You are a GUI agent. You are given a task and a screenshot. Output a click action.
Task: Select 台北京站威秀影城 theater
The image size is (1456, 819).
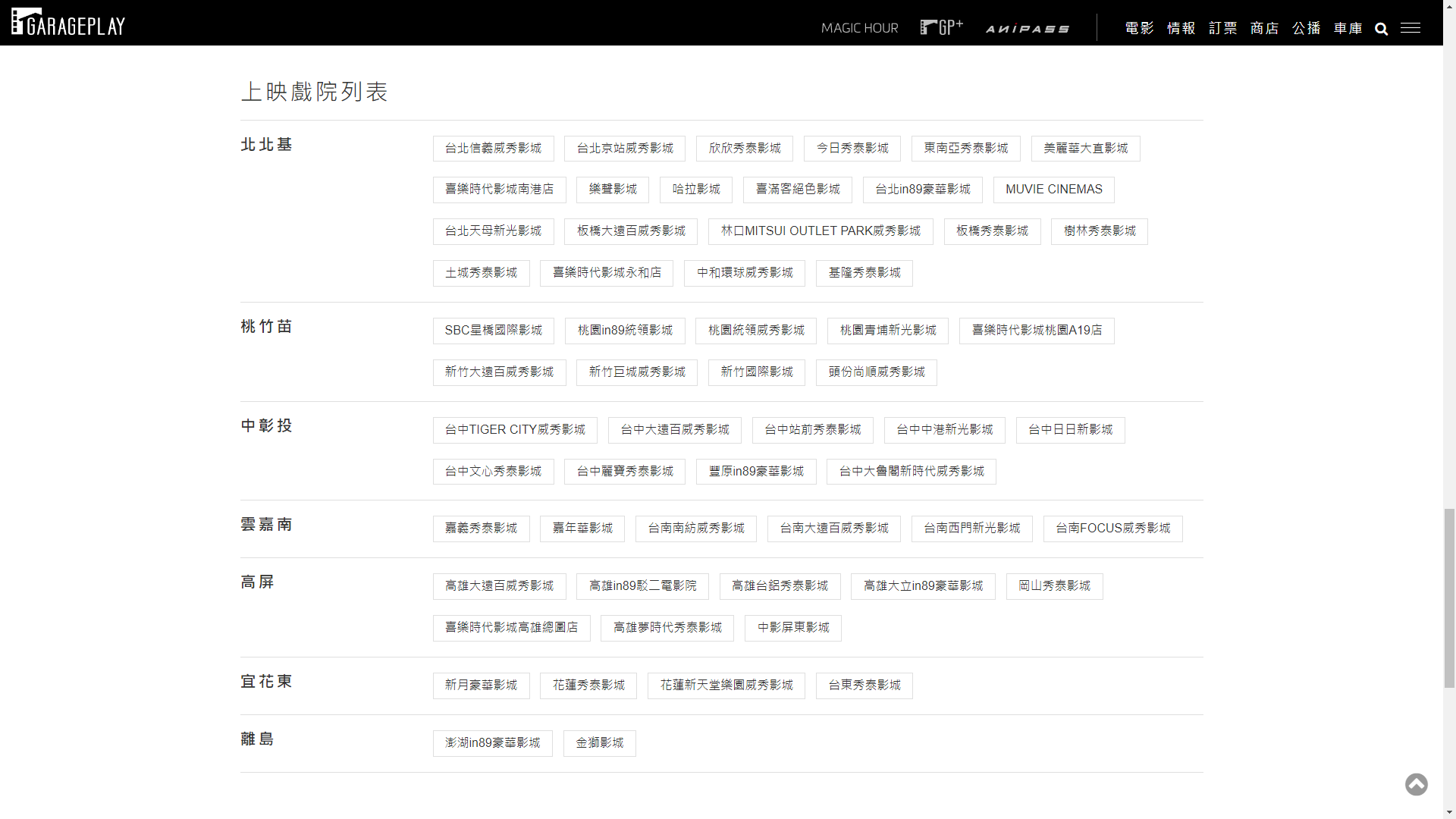coord(625,149)
